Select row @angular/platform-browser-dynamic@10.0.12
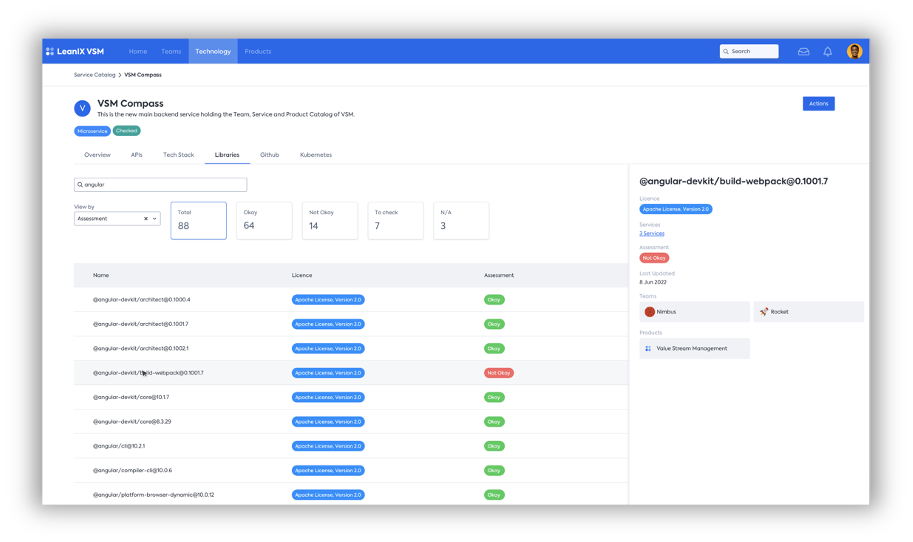This screenshot has height=542, width=913. point(351,494)
